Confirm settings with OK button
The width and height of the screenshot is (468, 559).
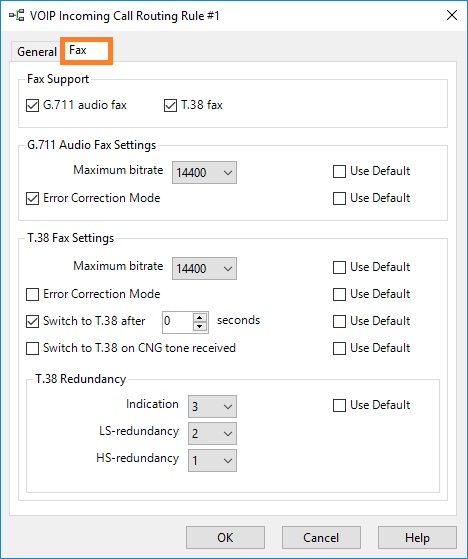coord(225,538)
